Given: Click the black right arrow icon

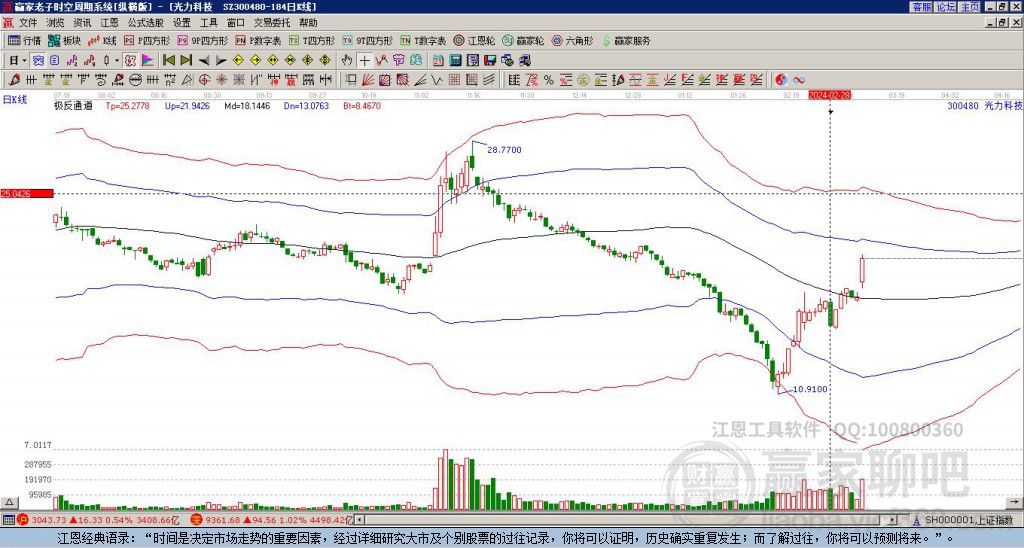Looking at the screenshot, I should [221, 61].
